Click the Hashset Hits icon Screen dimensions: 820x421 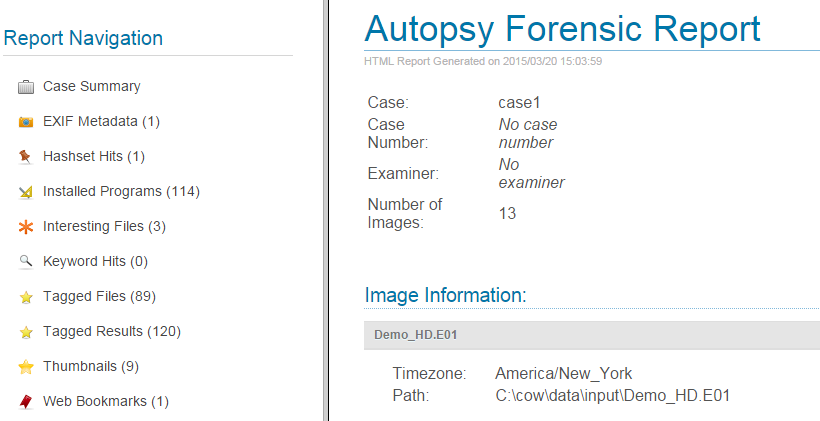tap(26, 157)
